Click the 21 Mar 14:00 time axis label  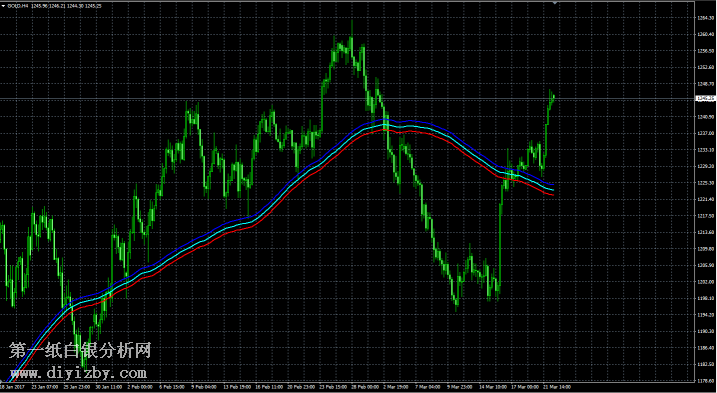557,387
